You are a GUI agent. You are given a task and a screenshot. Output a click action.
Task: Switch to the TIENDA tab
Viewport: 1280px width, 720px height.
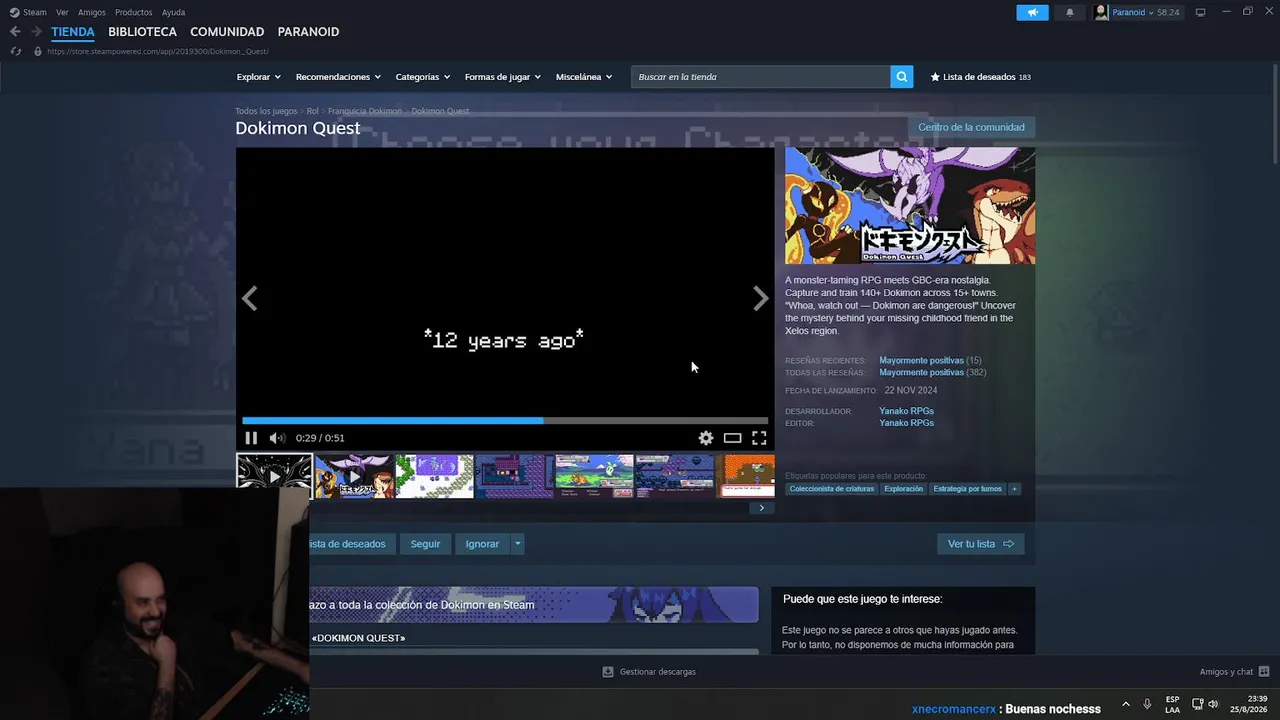tap(73, 32)
